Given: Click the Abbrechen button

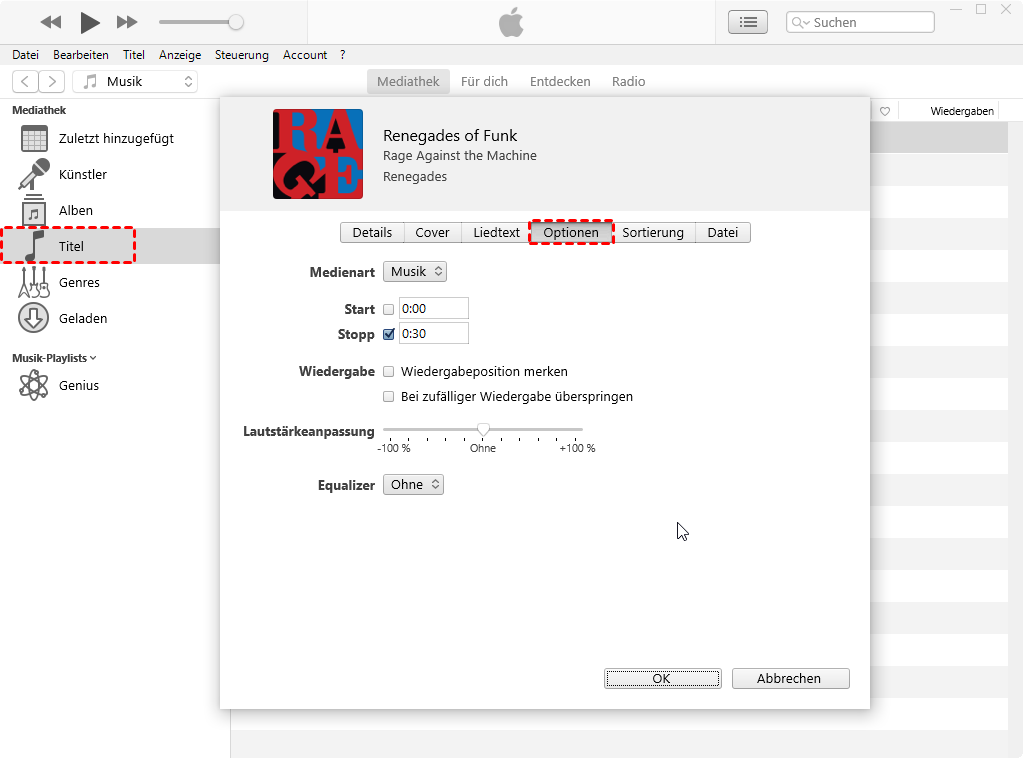Looking at the screenshot, I should 790,679.
